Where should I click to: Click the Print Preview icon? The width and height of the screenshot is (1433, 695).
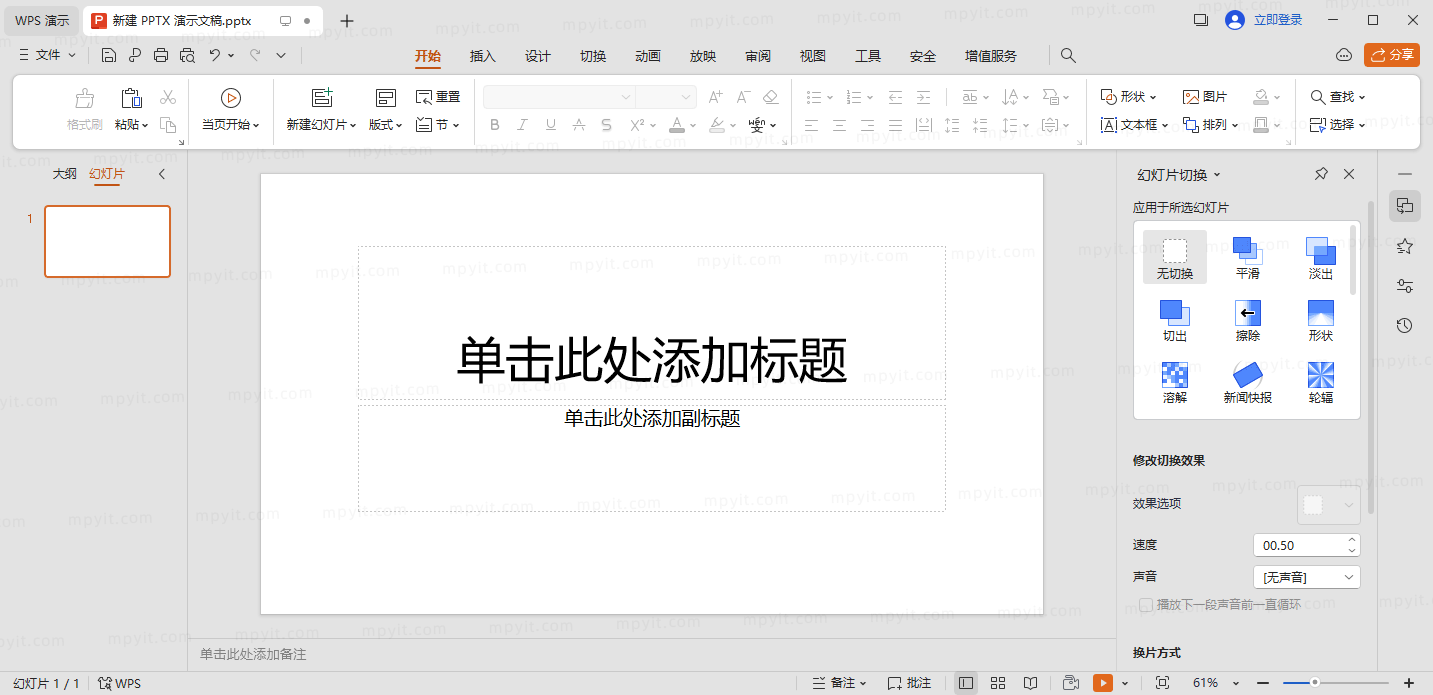(x=187, y=56)
